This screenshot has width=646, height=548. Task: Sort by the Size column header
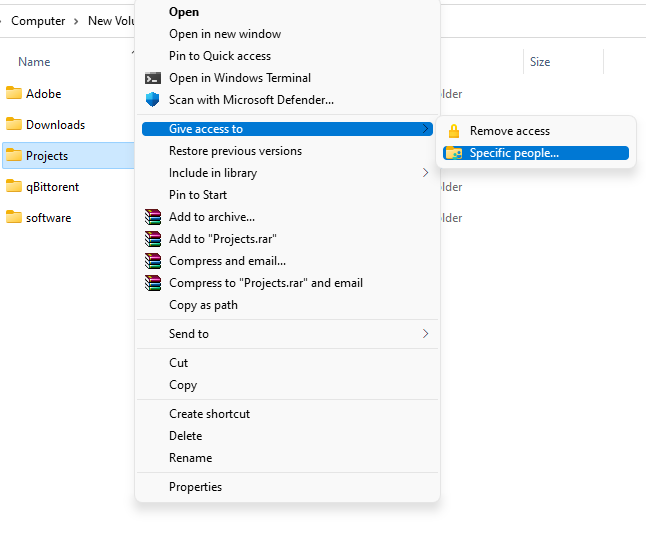(540, 62)
